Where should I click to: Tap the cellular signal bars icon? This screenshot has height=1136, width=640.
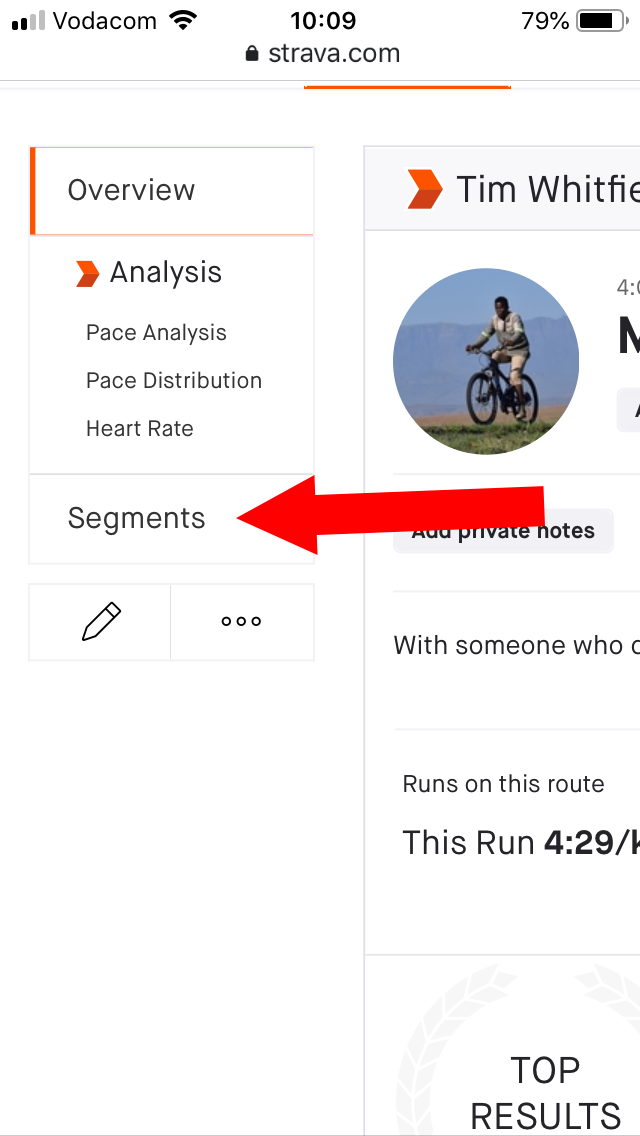[x=29, y=22]
